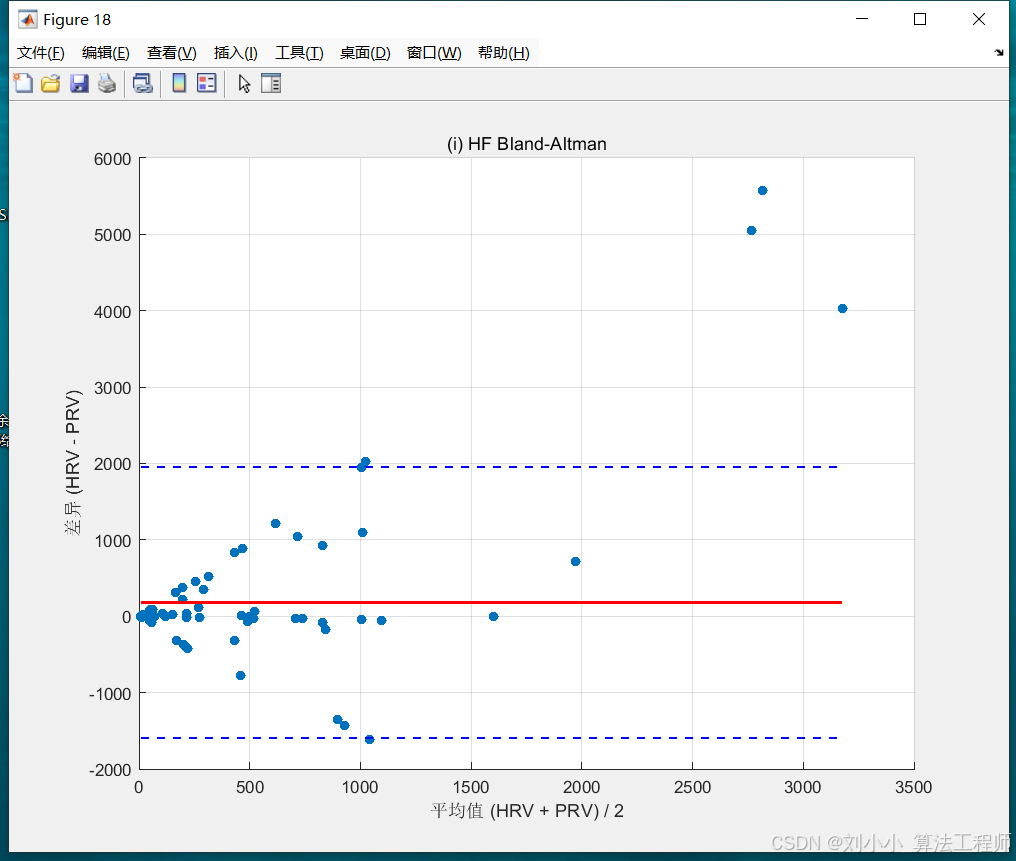The height and width of the screenshot is (861, 1016).
Task: Click the upper blue dashed limit line
Action: (489, 466)
